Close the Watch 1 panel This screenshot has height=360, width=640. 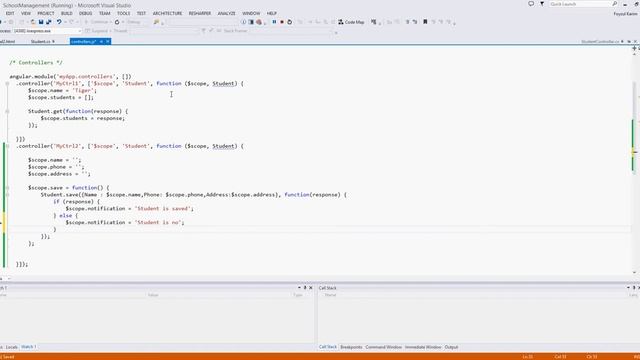[311, 288]
